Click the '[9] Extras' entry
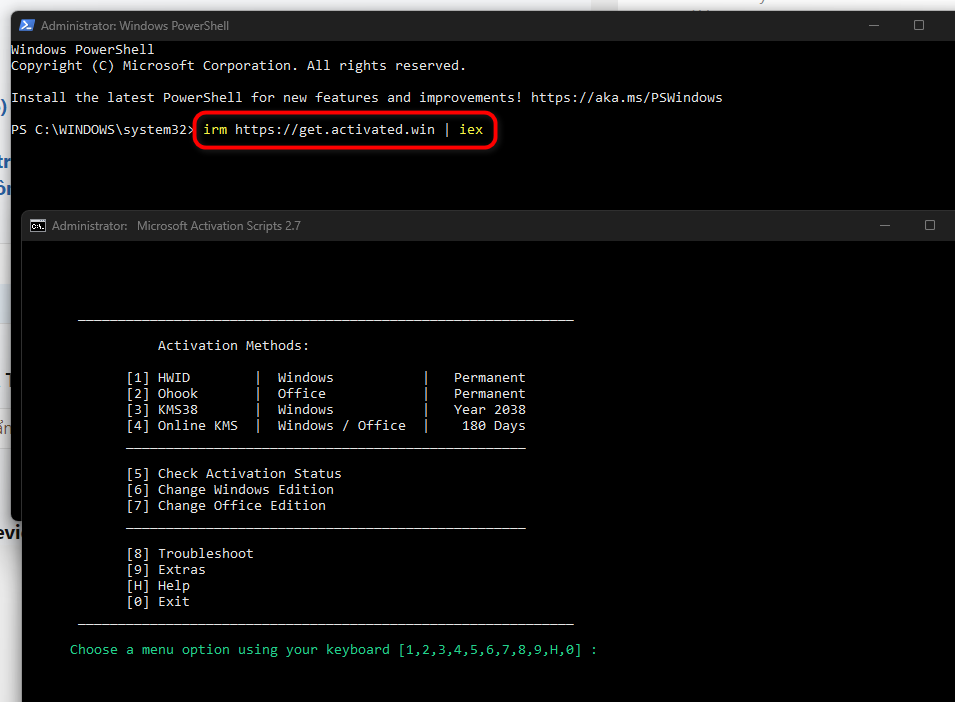This screenshot has width=955, height=702. [166, 569]
